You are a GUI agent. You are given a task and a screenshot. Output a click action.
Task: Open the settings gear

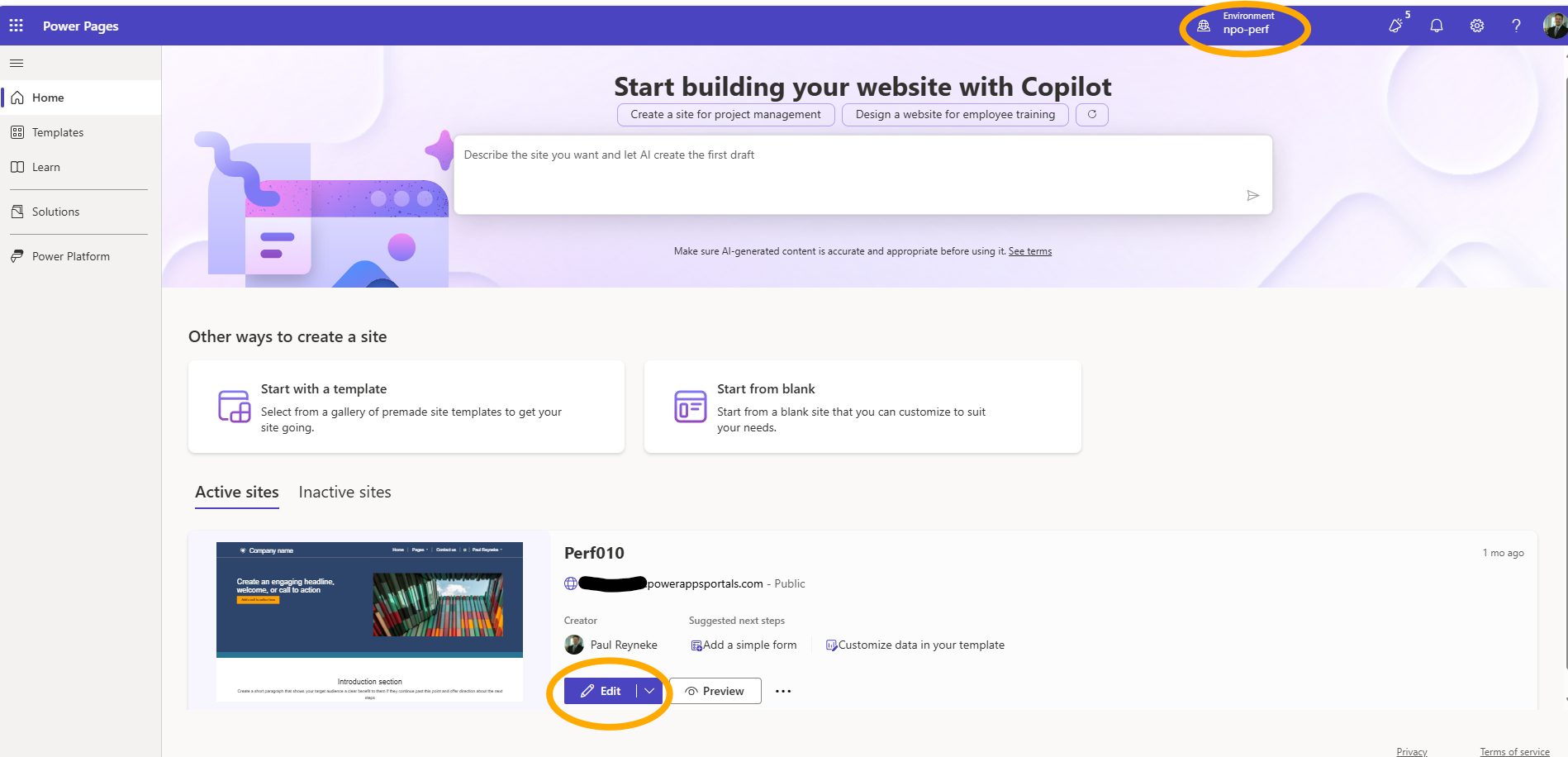(1477, 26)
